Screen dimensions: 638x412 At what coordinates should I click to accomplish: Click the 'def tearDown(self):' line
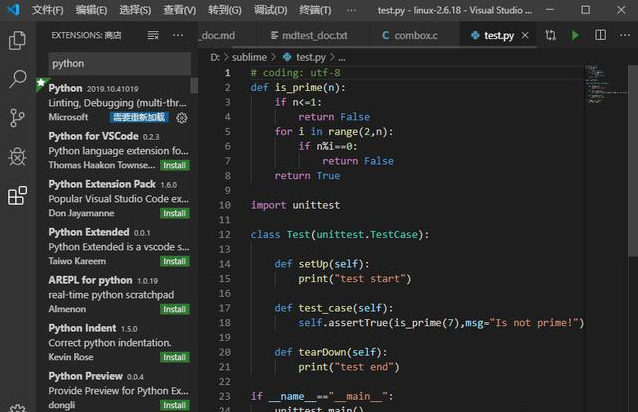click(x=331, y=352)
